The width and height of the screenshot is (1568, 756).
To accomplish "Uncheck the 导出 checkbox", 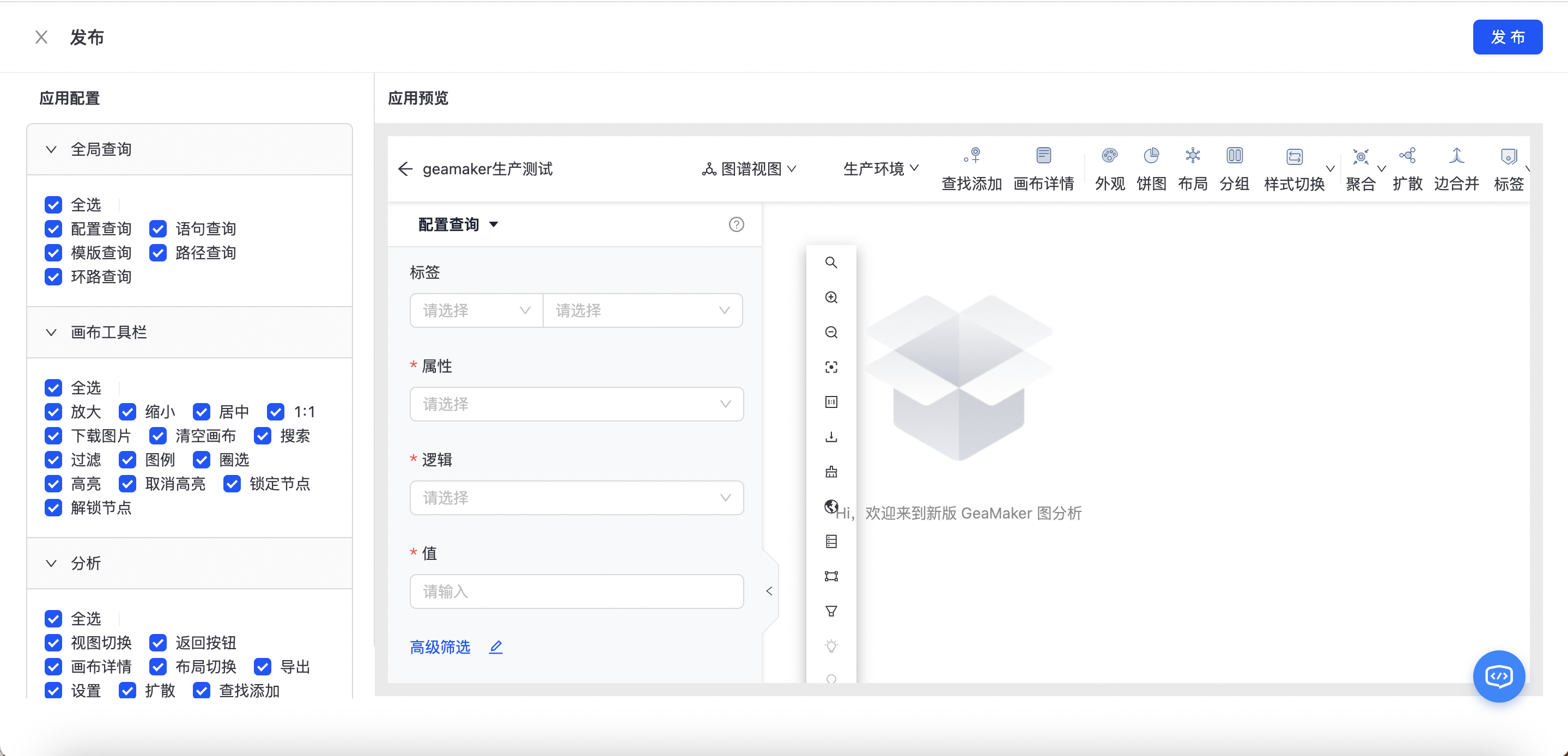I will point(263,667).
